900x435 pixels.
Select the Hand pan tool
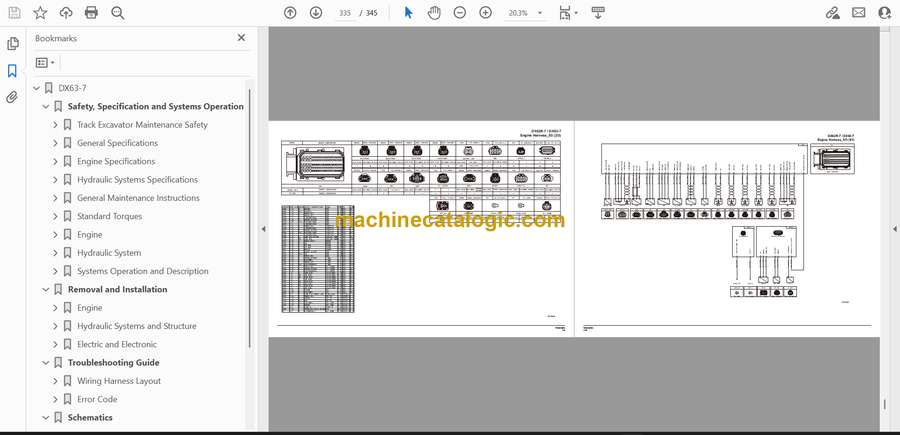point(434,13)
